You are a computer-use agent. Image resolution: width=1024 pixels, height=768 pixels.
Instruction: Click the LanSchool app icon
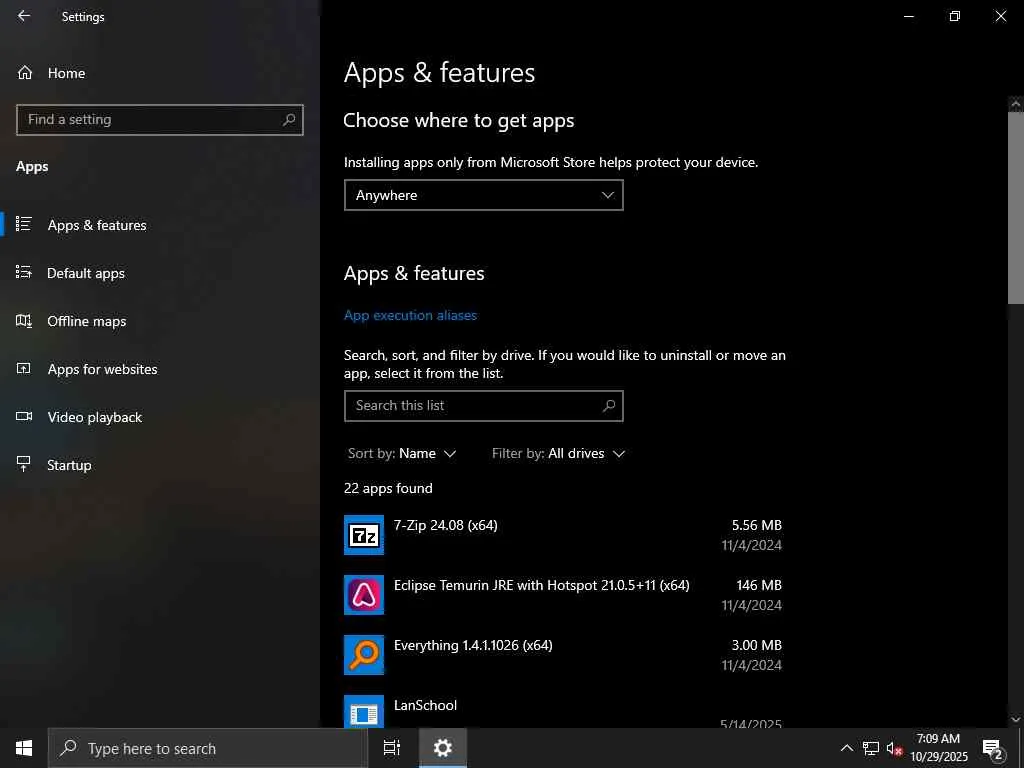click(364, 711)
